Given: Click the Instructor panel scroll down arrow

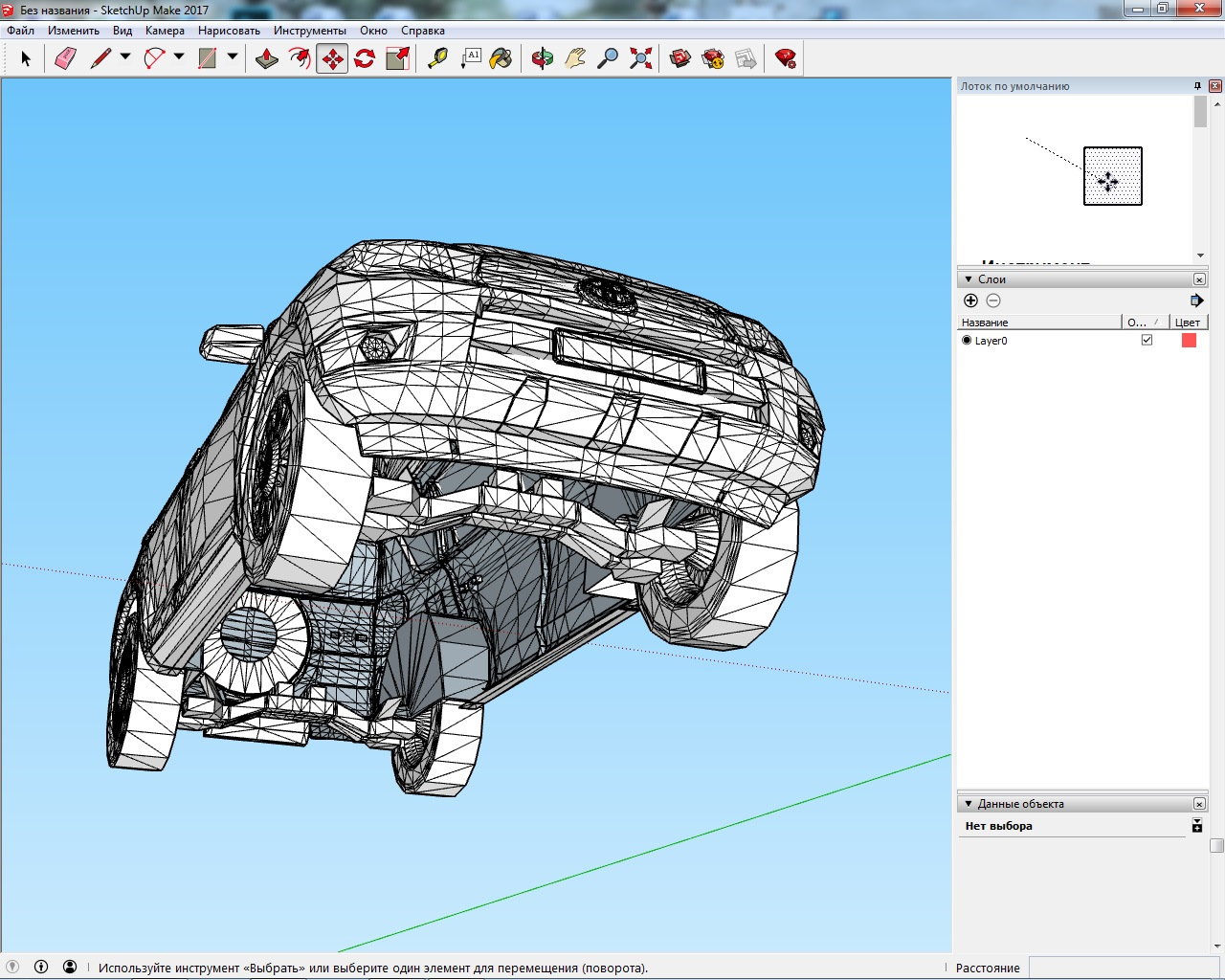Looking at the screenshot, I should coord(1201,256).
